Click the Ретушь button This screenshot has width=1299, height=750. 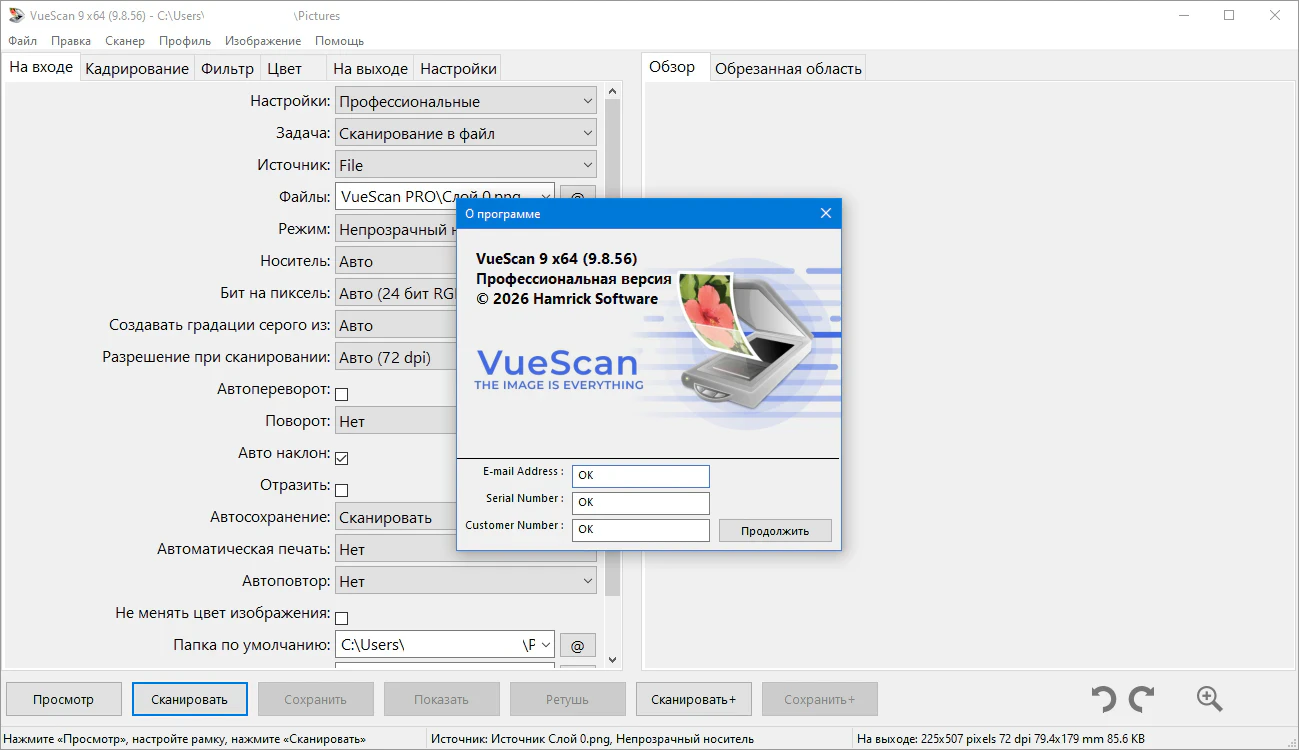pos(567,699)
